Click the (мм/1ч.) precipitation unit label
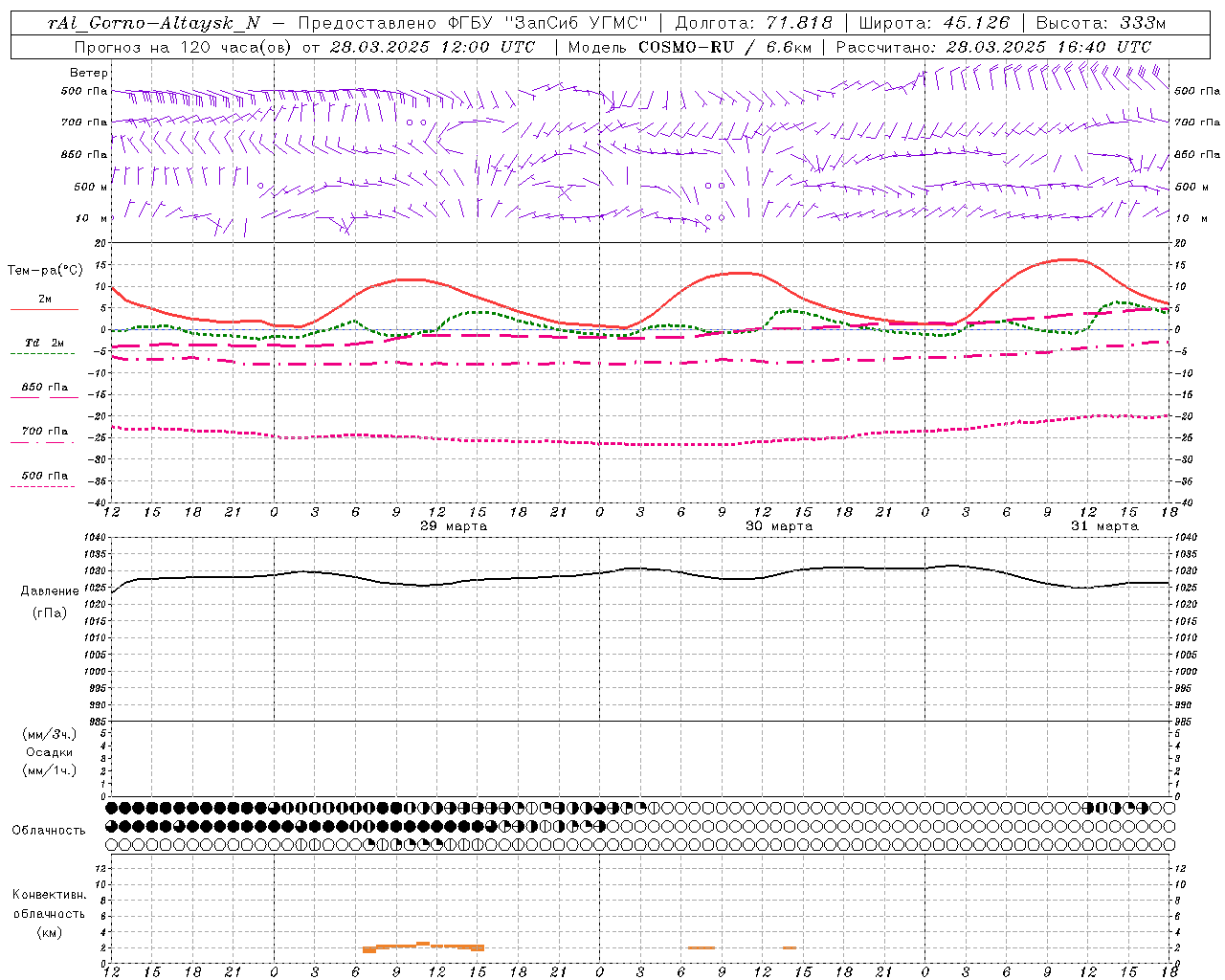Screen dimensions: 1225x980 pos(50,770)
